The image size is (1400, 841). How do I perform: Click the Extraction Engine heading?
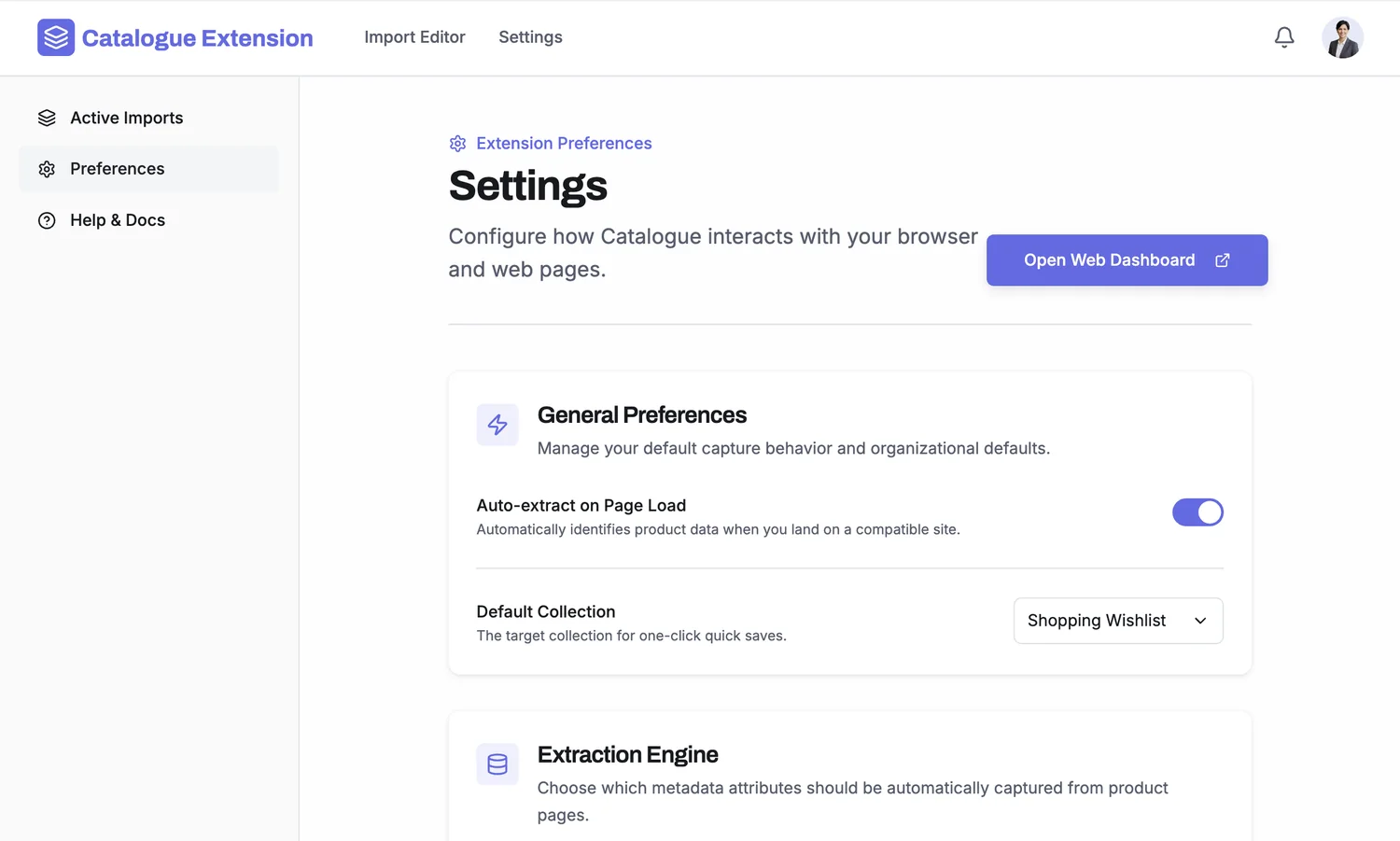pos(627,754)
